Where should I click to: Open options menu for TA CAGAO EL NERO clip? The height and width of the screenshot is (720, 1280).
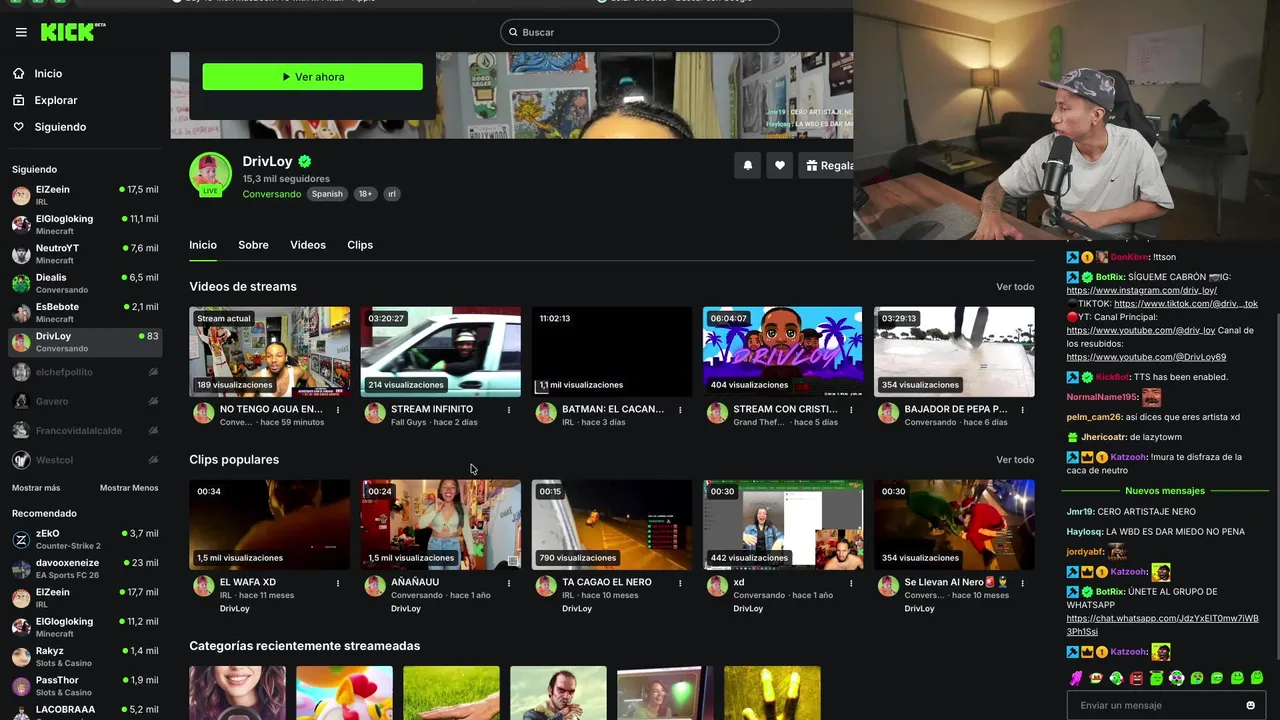click(x=680, y=583)
